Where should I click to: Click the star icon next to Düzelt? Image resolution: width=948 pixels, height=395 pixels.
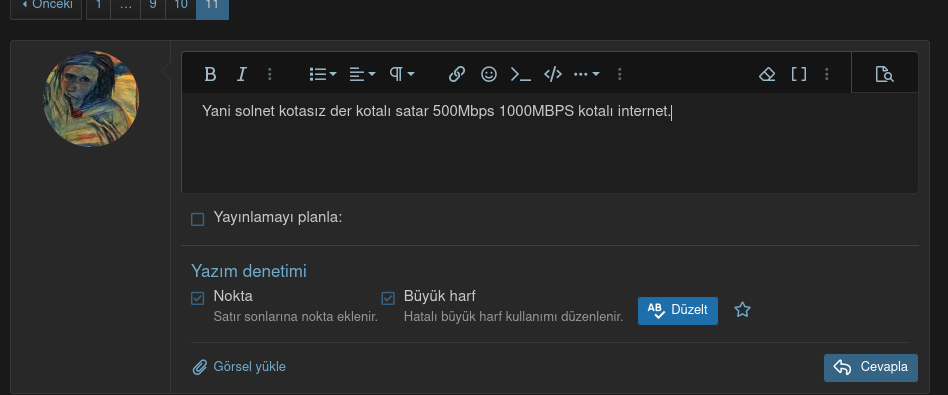tap(742, 310)
